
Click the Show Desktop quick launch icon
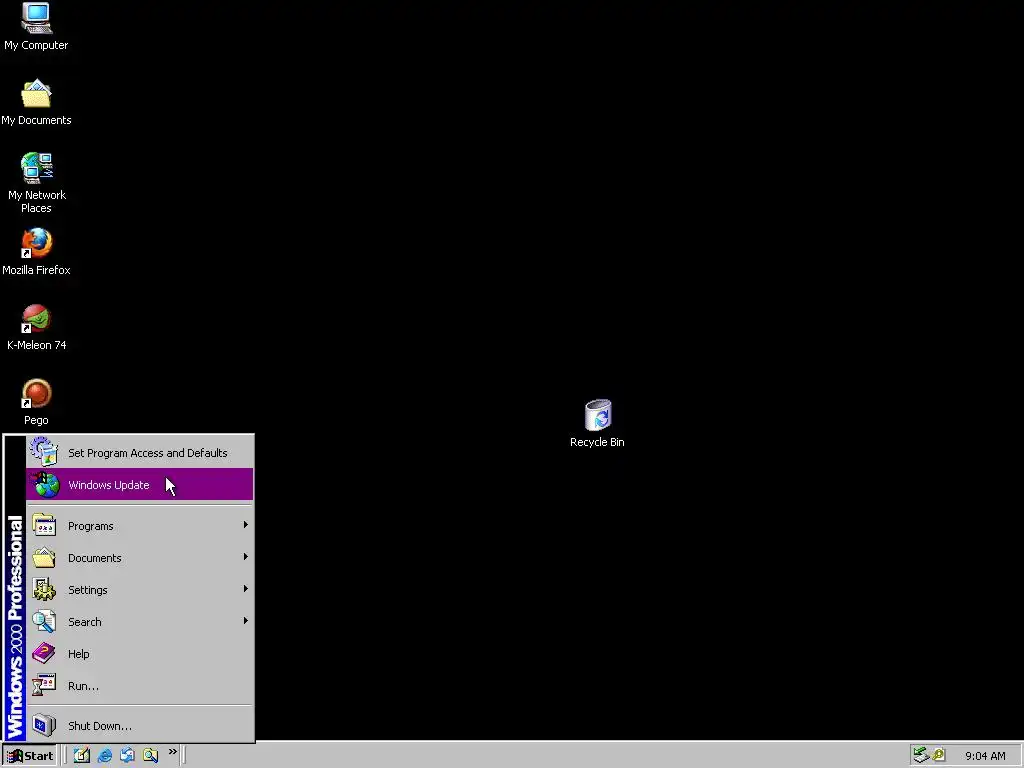pyautogui.click(x=82, y=755)
